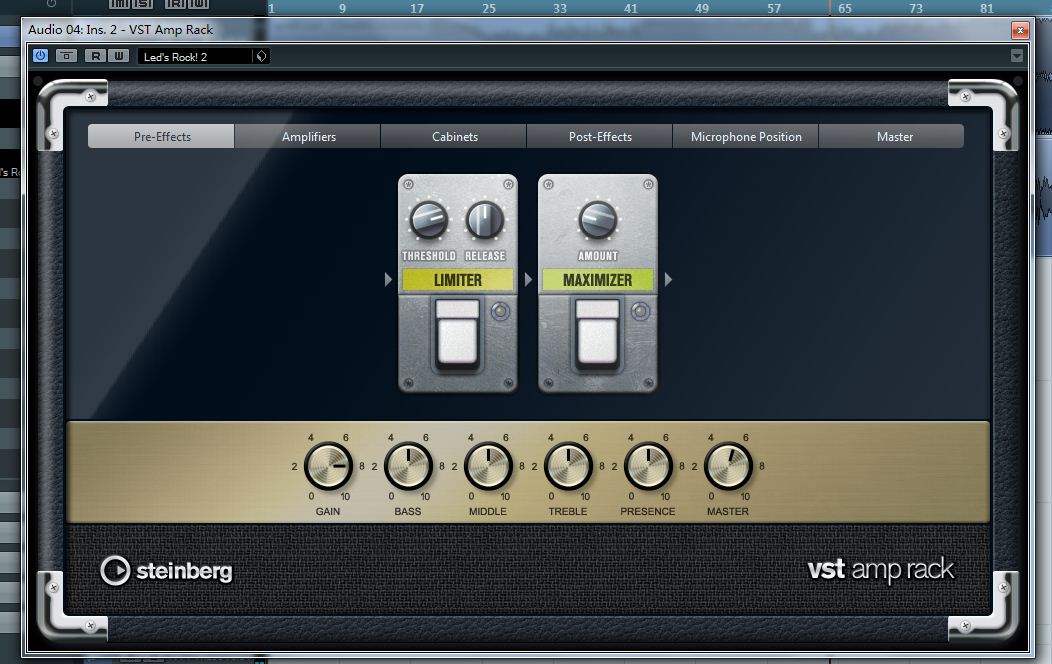Click bar 73 on the project ruler
Screen dimensions: 1052x664
pos(915,8)
